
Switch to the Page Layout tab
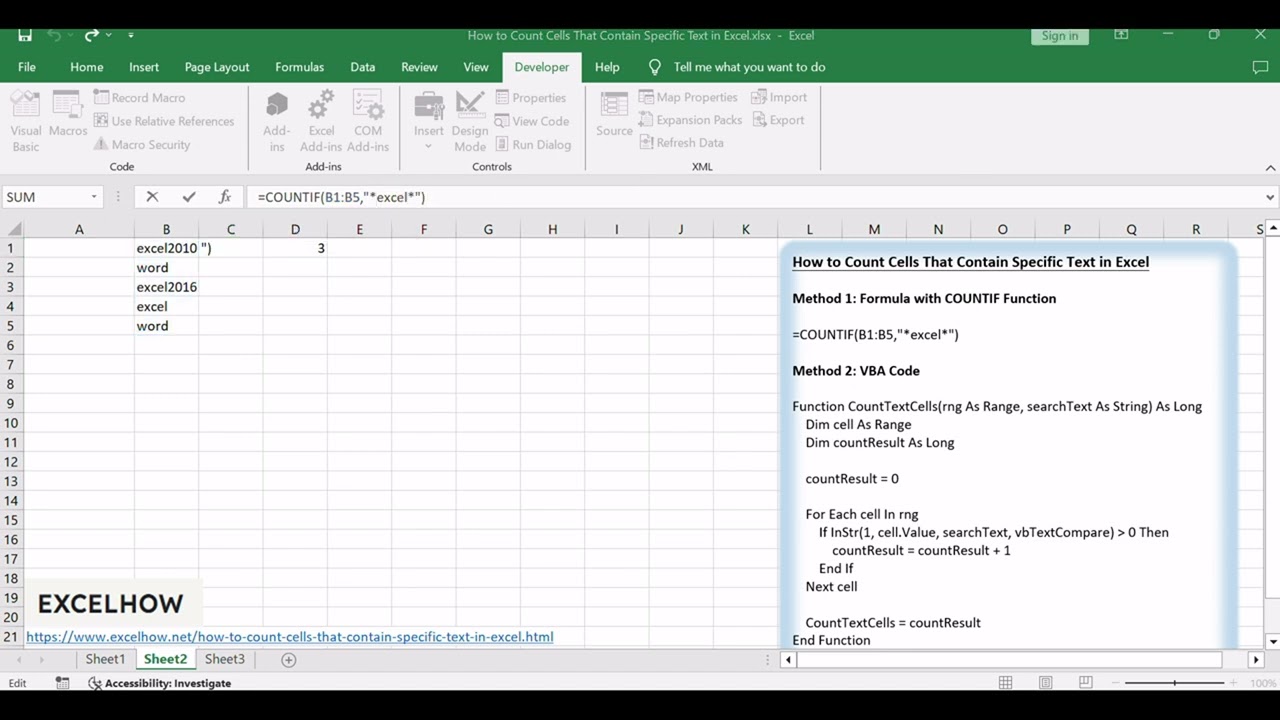tap(217, 67)
